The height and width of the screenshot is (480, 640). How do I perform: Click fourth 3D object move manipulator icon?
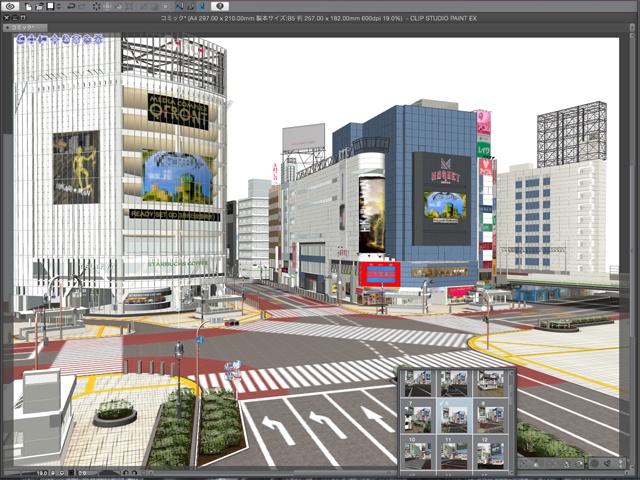click(x=56, y=39)
